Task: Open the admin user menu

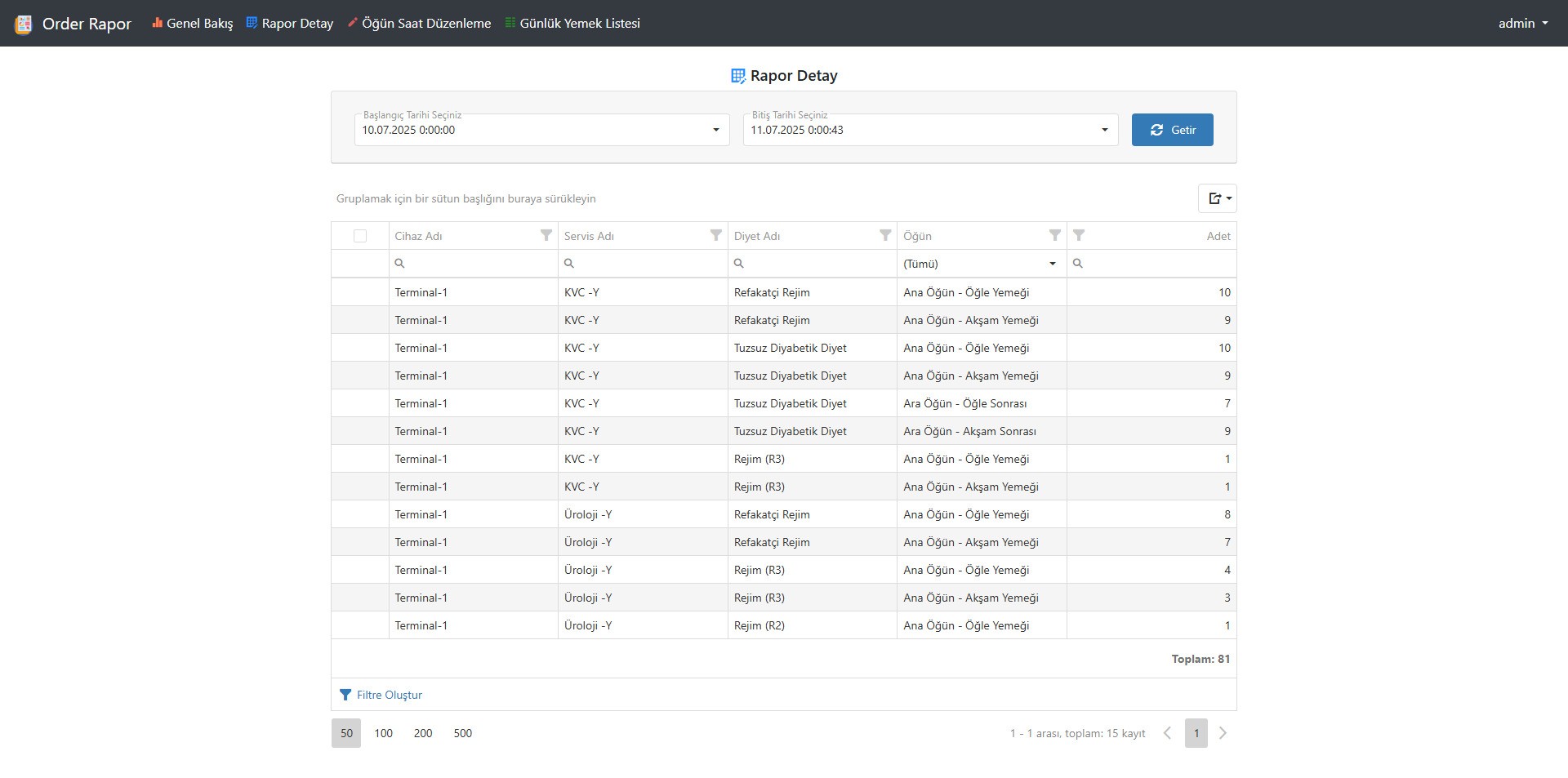Action: [x=1522, y=24]
